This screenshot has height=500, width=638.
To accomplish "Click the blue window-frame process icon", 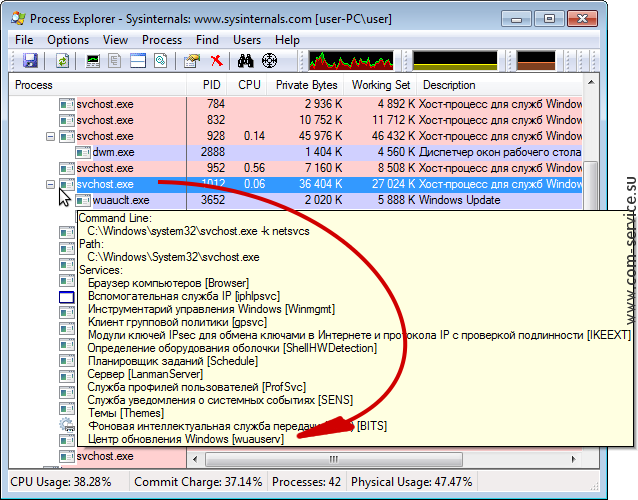I will click(x=67, y=297).
